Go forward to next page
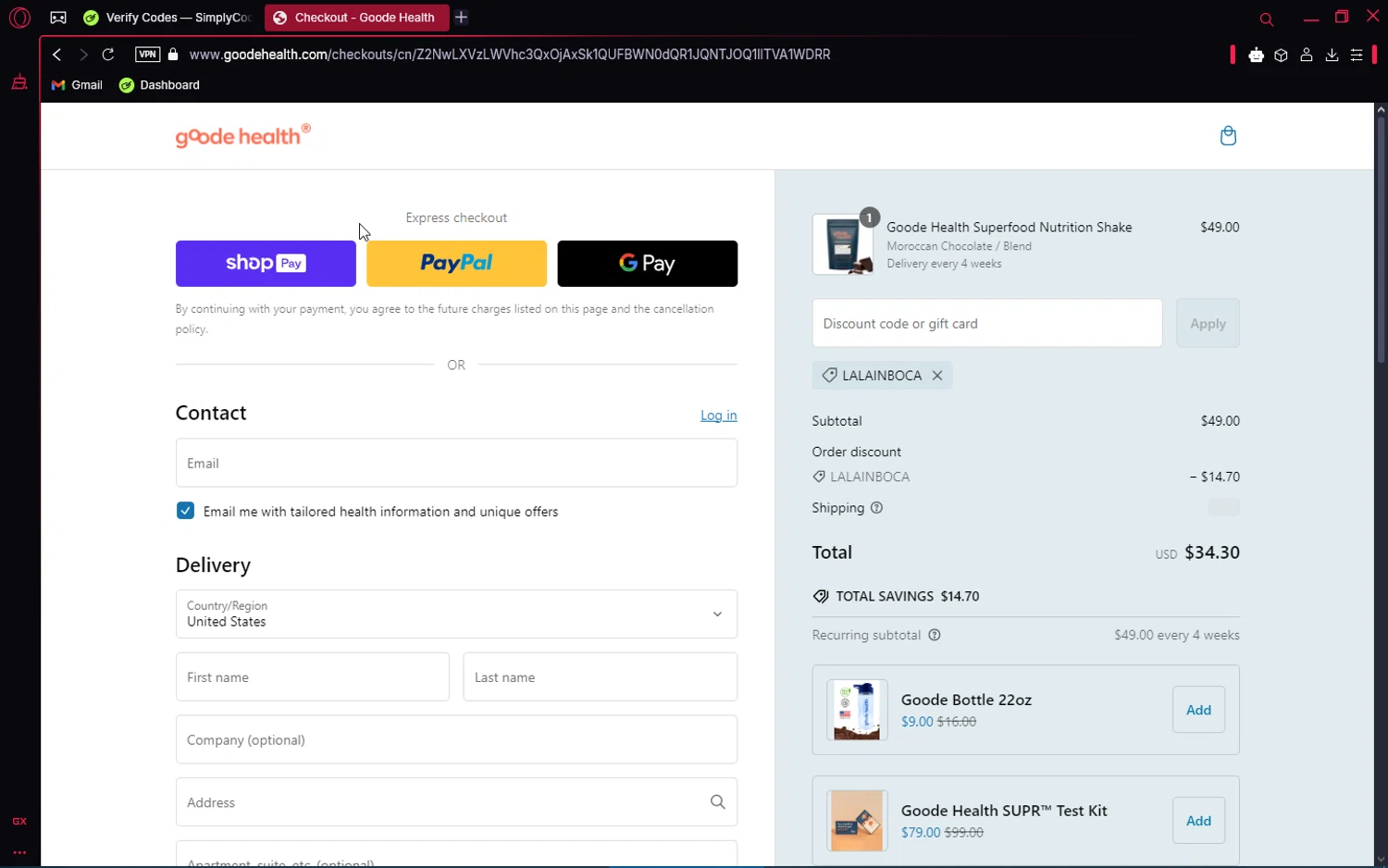 tap(83, 55)
